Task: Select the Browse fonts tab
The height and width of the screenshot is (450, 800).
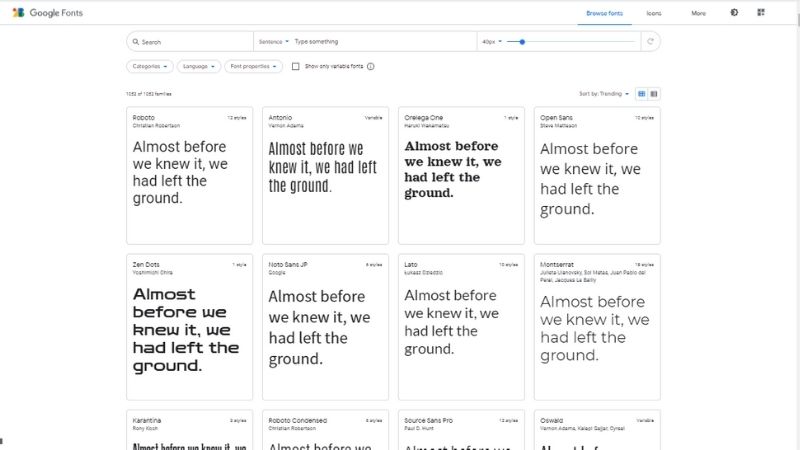Action: pos(604,13)
